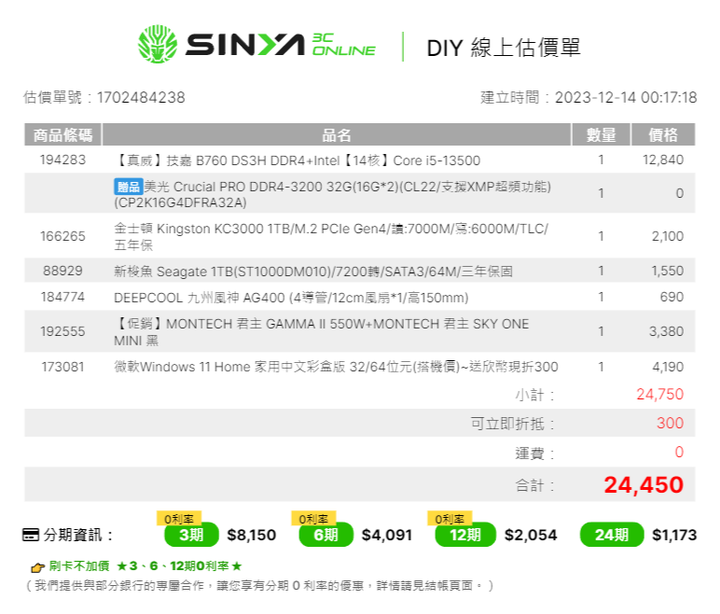Click the DIY 線上估價單 title
720x614 pixels.
point(504,47)
